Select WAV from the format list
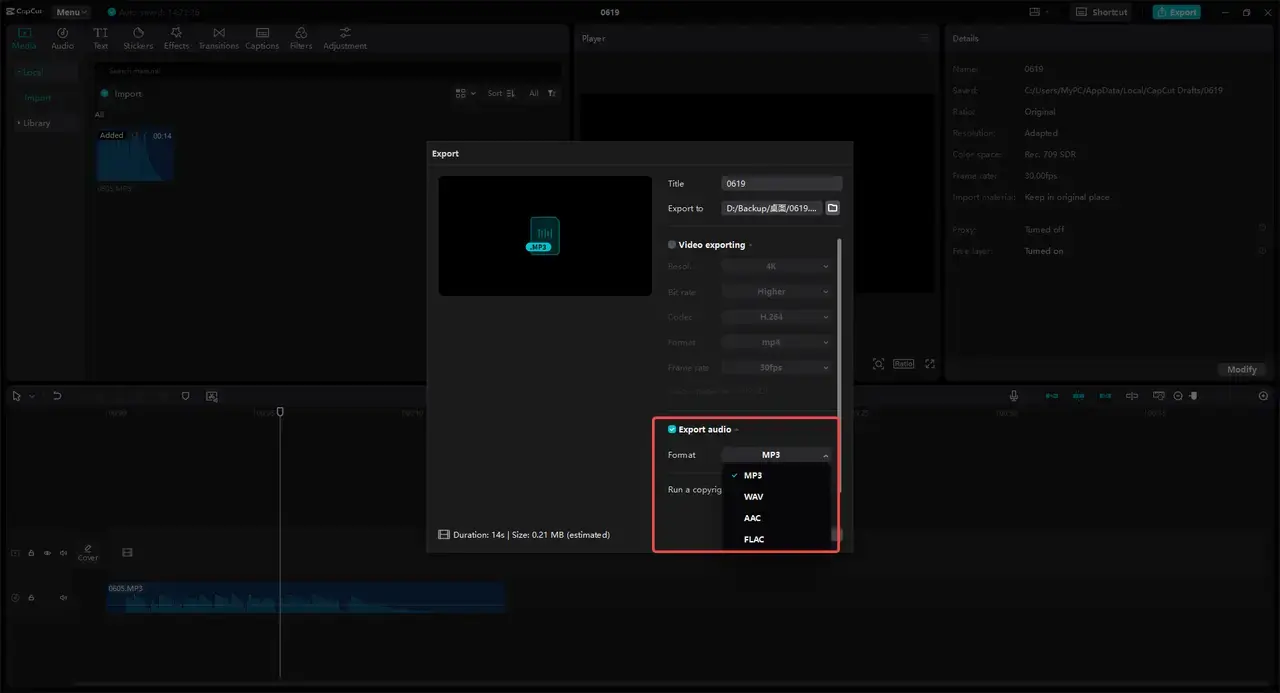Image resolution: width=1280 pixels, height=693 pixels. (x=777, y=497)
